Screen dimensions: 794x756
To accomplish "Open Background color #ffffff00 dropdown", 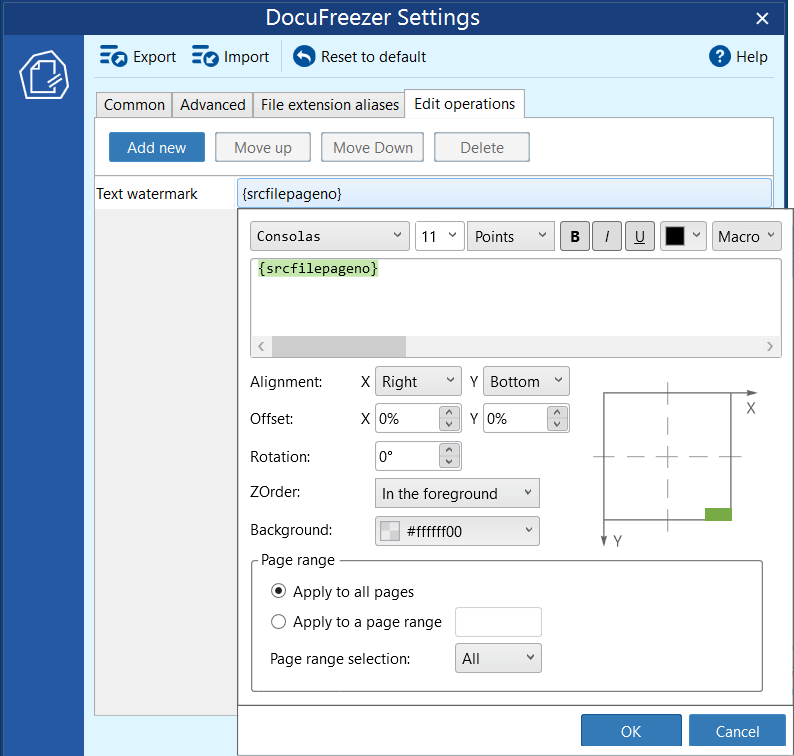I will click(x=457, y=531).
